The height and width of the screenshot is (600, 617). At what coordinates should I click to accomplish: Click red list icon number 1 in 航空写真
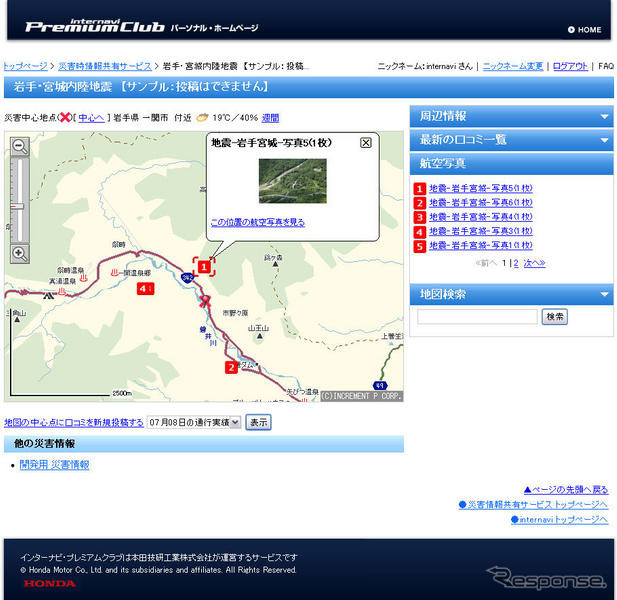[x=419, y=188]
